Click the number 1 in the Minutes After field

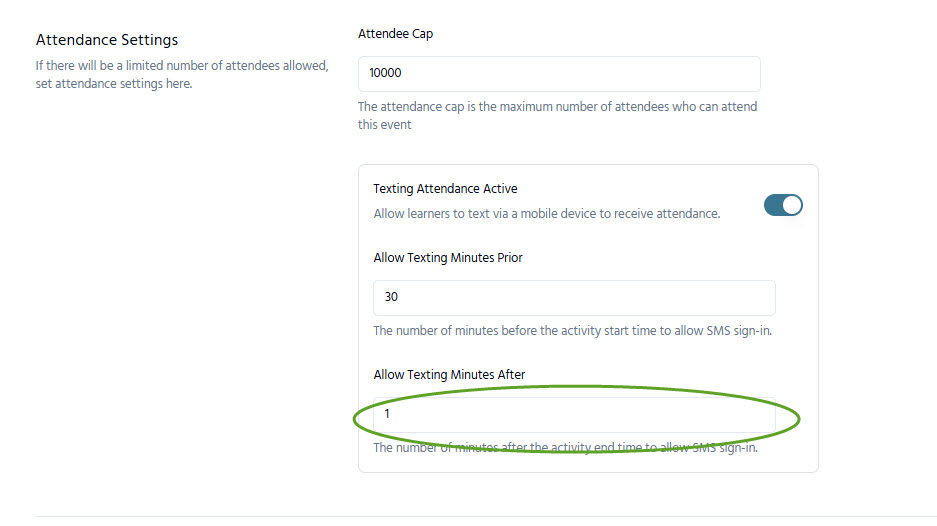387,414
